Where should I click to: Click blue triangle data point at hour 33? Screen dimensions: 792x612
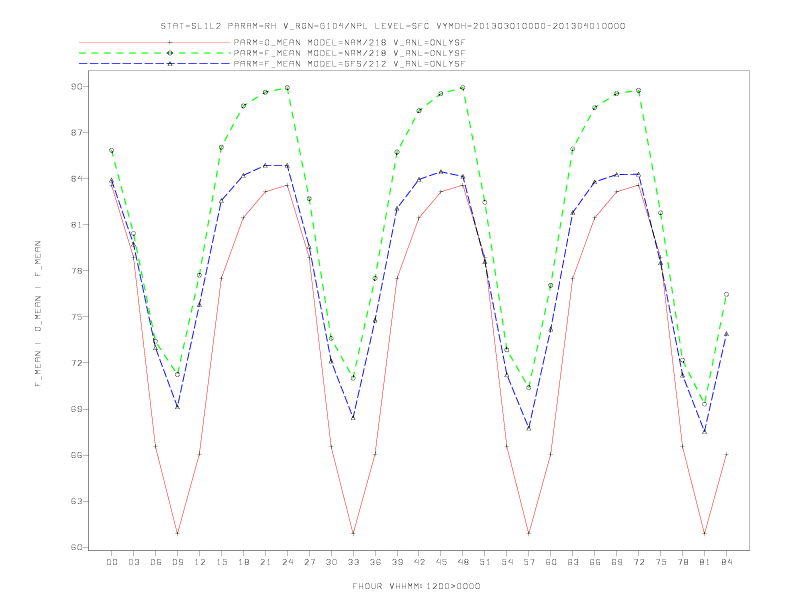[353, 418]
